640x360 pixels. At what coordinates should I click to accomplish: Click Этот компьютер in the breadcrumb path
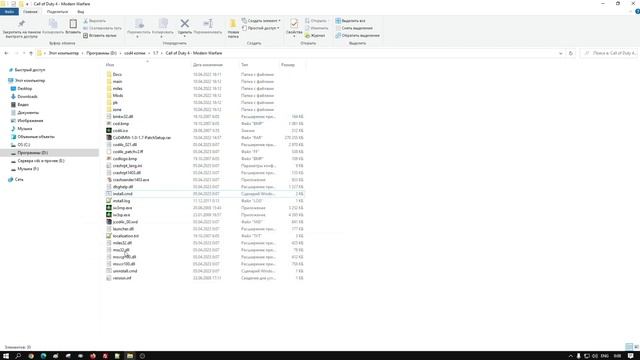coord(64,53)
